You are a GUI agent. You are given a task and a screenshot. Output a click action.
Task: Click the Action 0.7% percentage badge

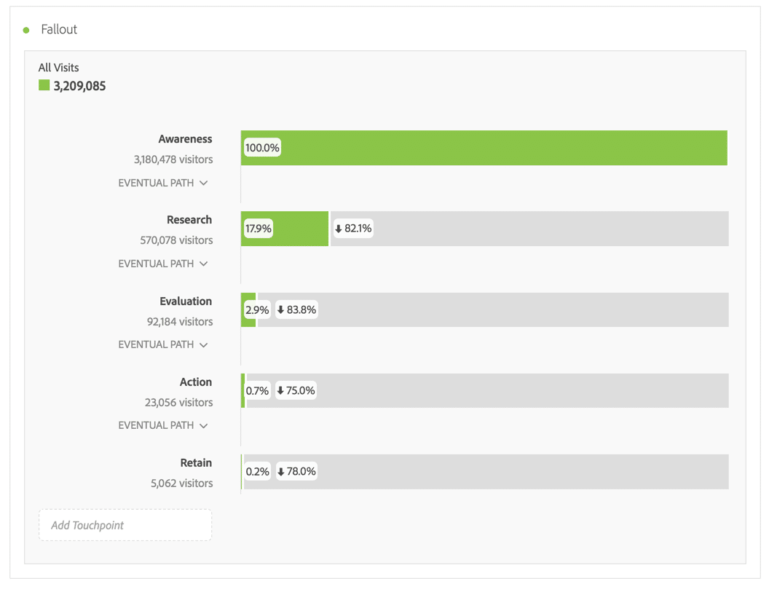point(257,390)
